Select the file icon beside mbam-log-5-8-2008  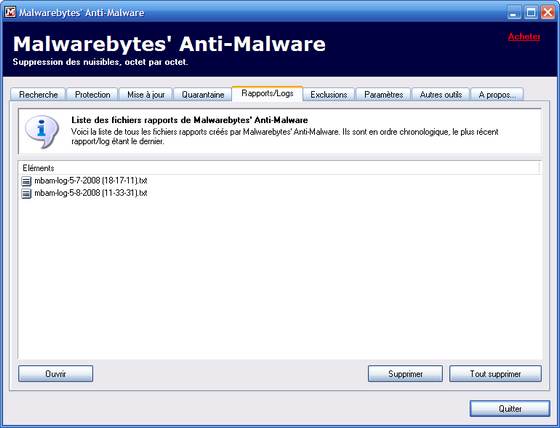[26, 194]
